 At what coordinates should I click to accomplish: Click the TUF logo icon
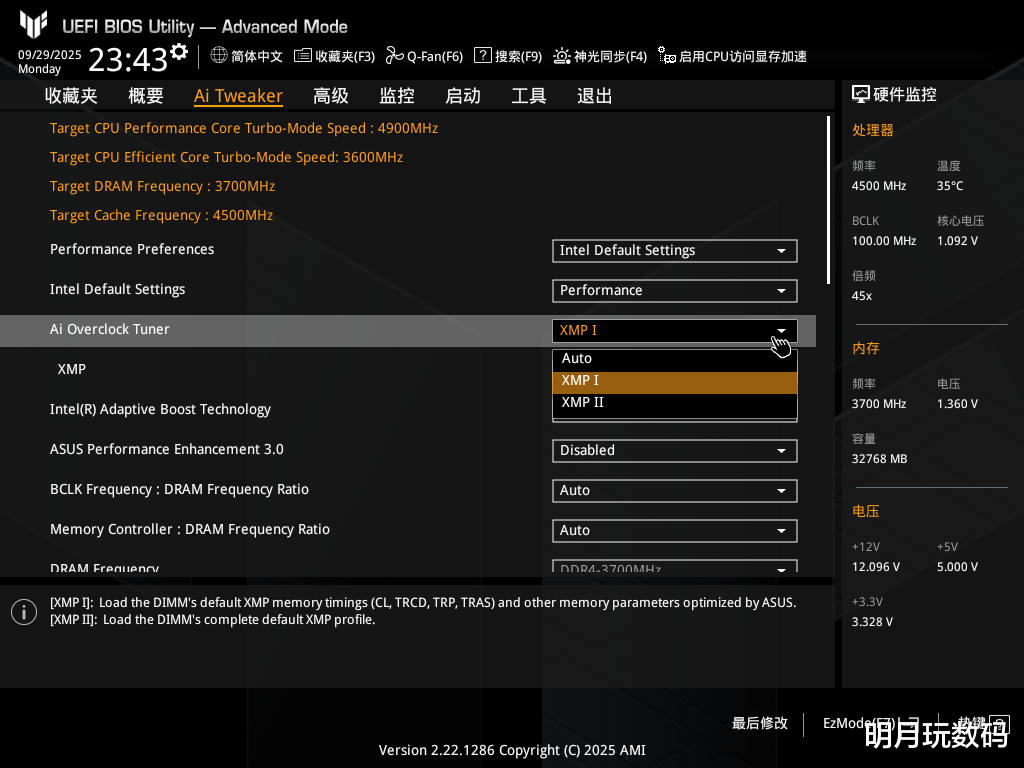[x=33, y=24]
